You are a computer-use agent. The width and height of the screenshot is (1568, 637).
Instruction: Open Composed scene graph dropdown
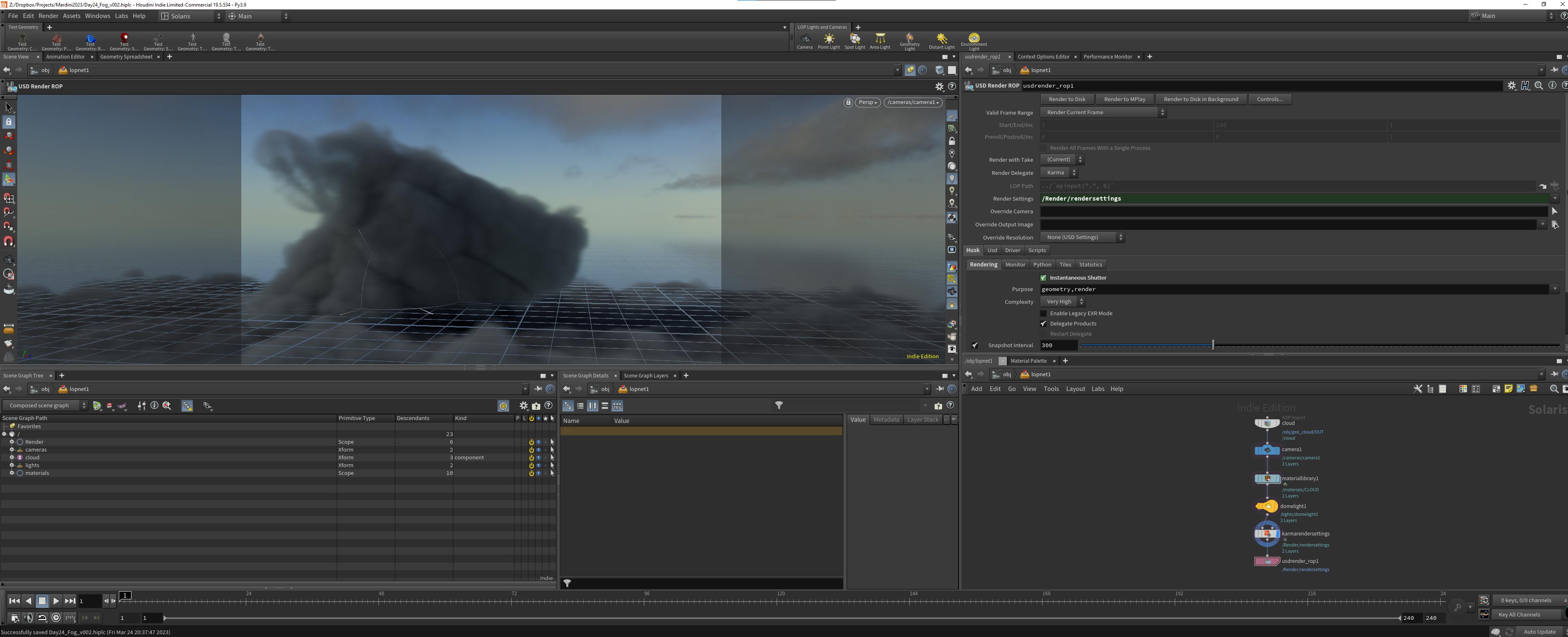click(45, 406)
